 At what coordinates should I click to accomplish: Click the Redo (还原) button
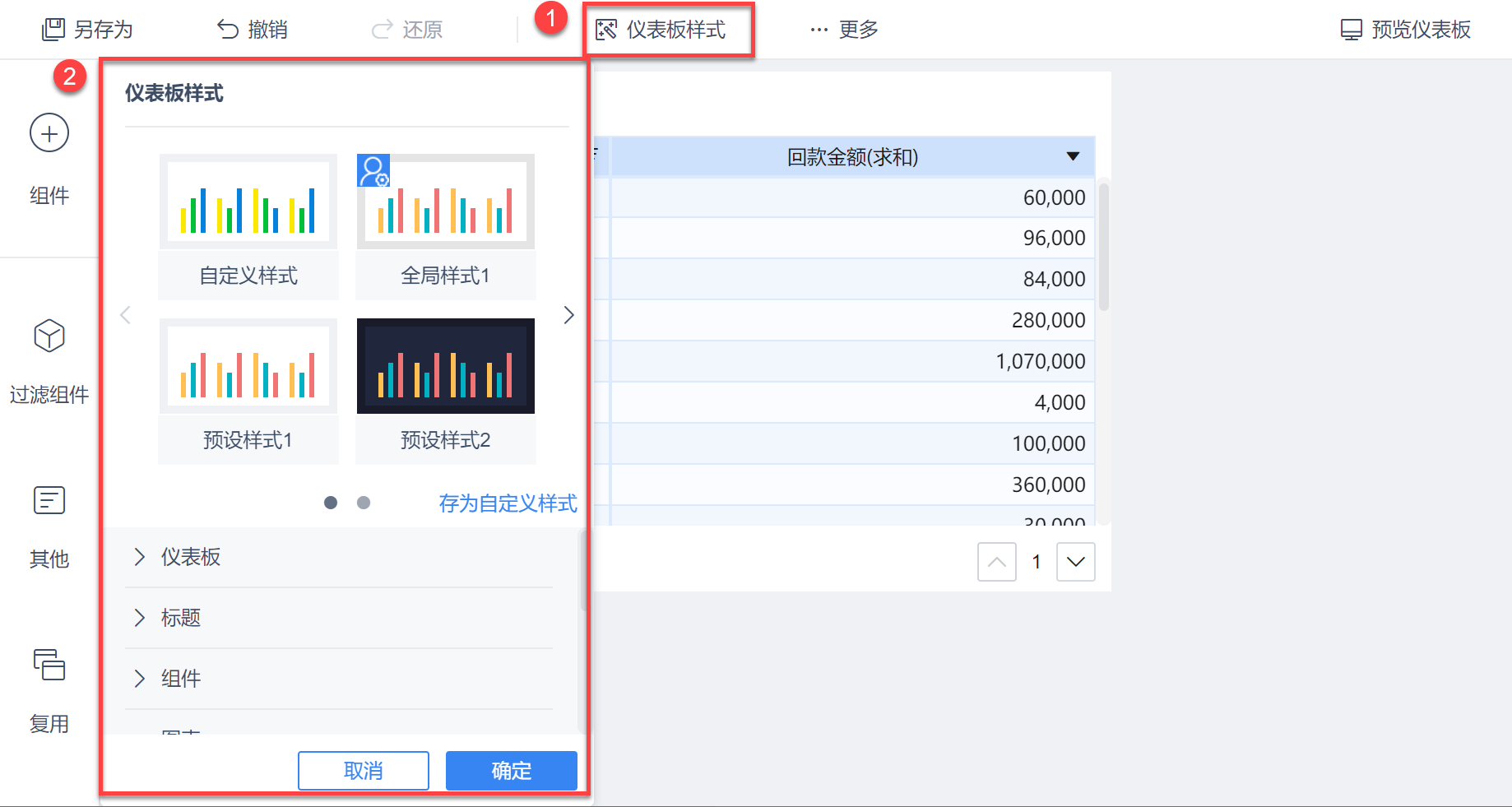point(406,30)
